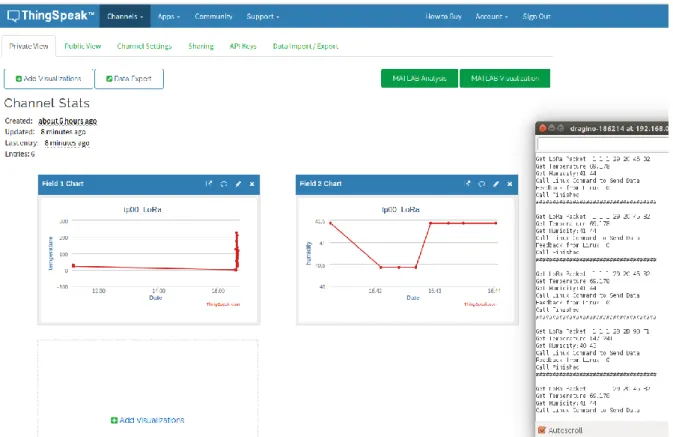Open the Channels dropdown menu

[125, 16]
